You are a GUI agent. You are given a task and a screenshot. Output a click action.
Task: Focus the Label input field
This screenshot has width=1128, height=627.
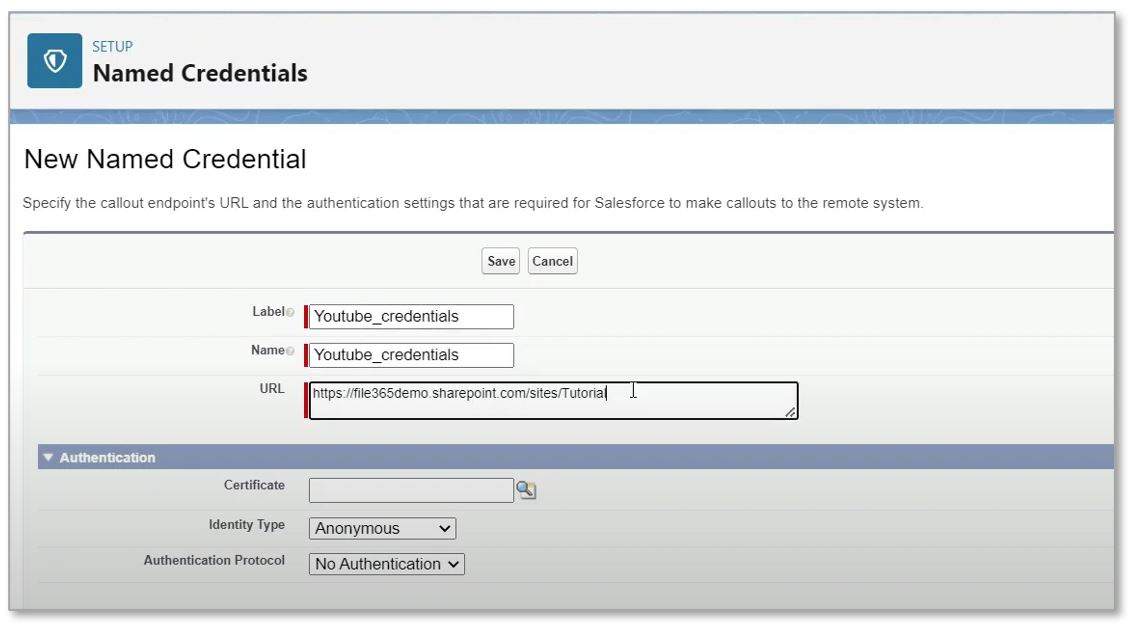tap(410, 315)
